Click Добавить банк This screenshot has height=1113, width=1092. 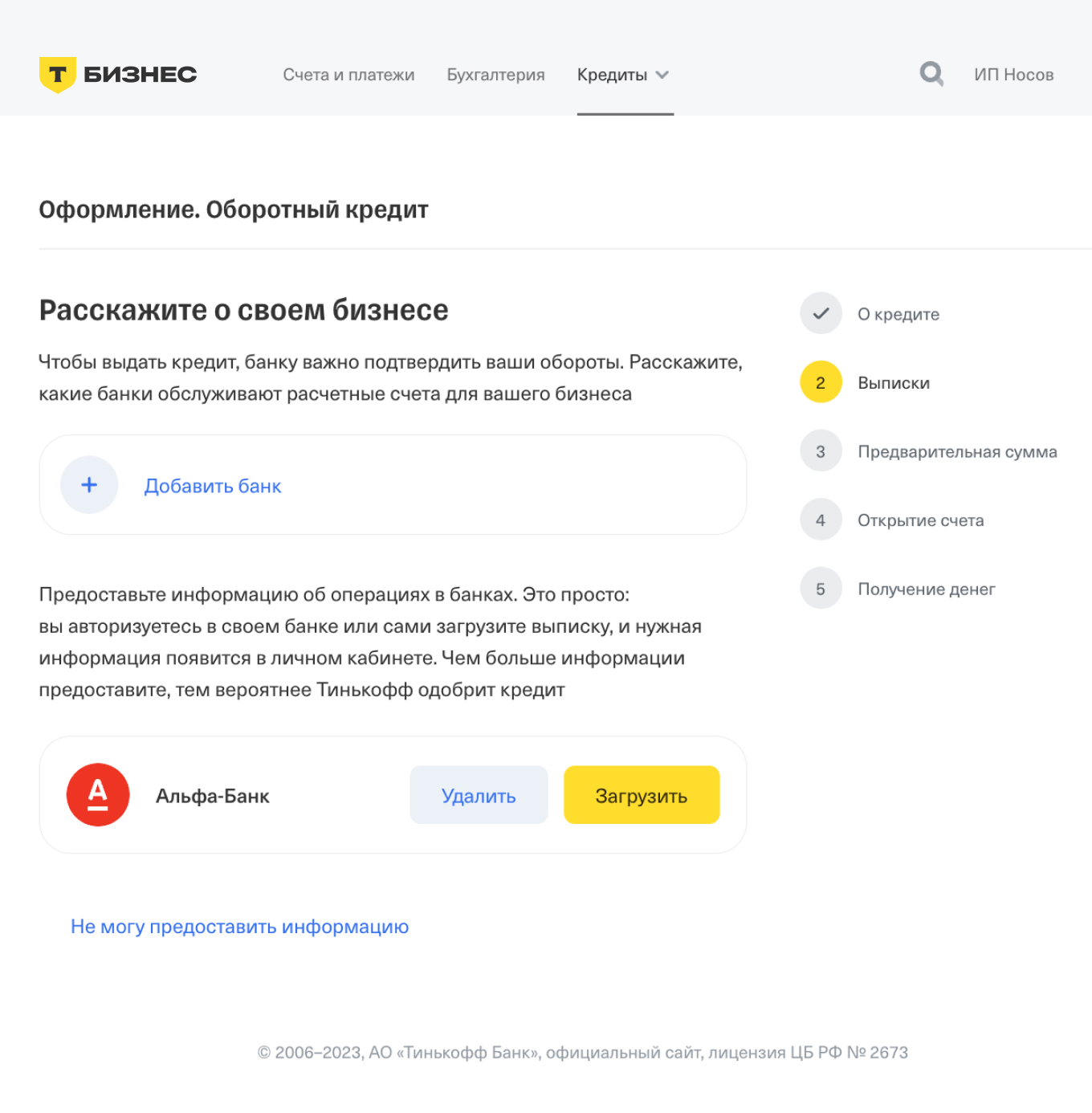pyautogui.click(x=212, y=485)
